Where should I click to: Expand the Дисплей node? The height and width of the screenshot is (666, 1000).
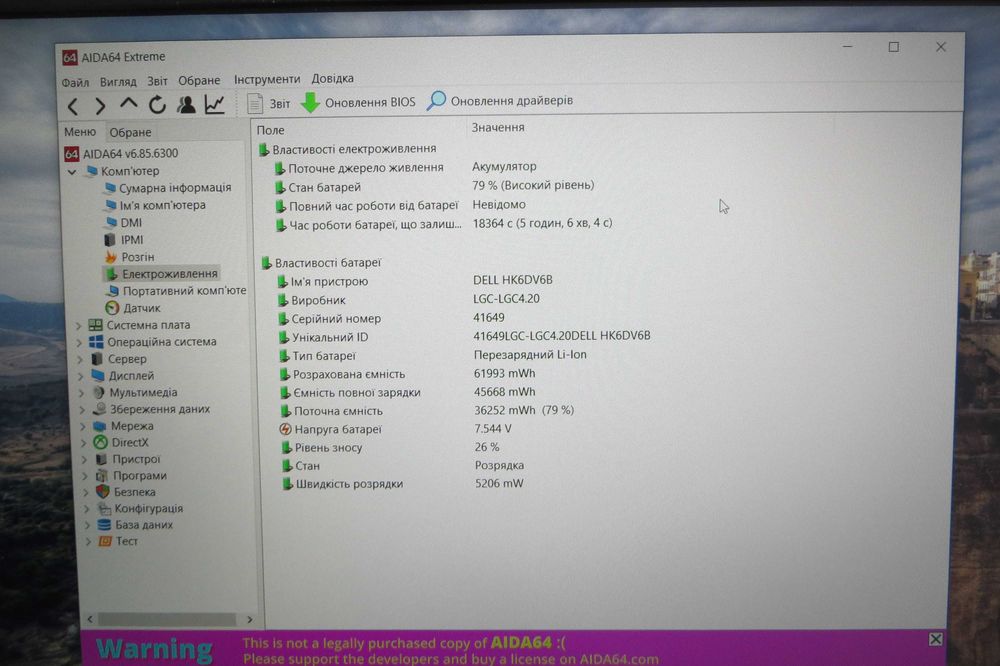pyautogui.click(x=81, y=376)
